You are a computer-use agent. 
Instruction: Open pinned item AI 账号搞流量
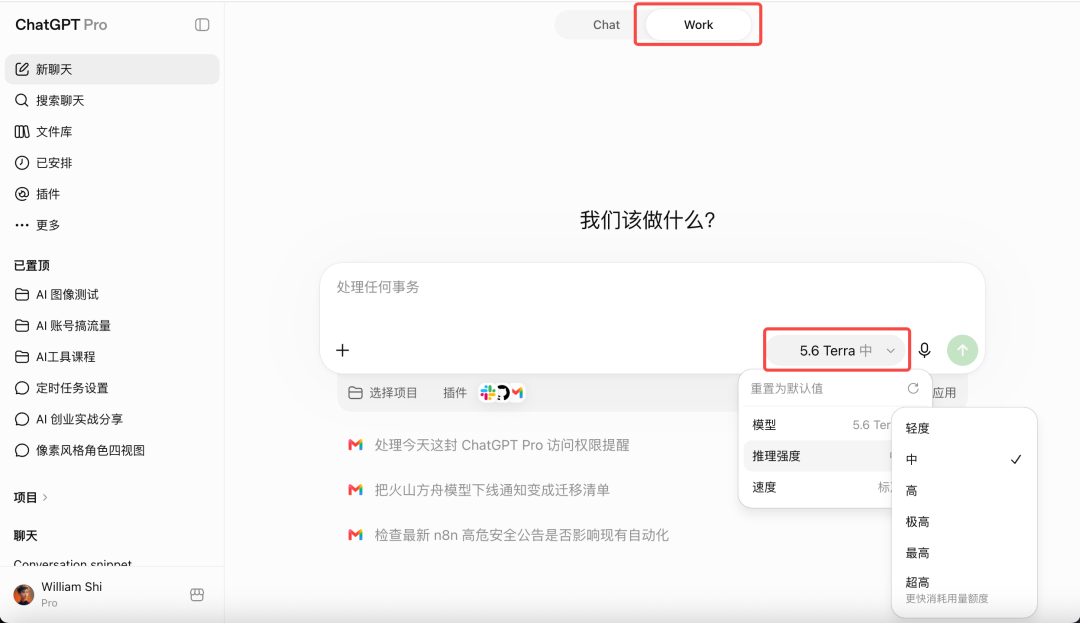[x=112, y=326]
